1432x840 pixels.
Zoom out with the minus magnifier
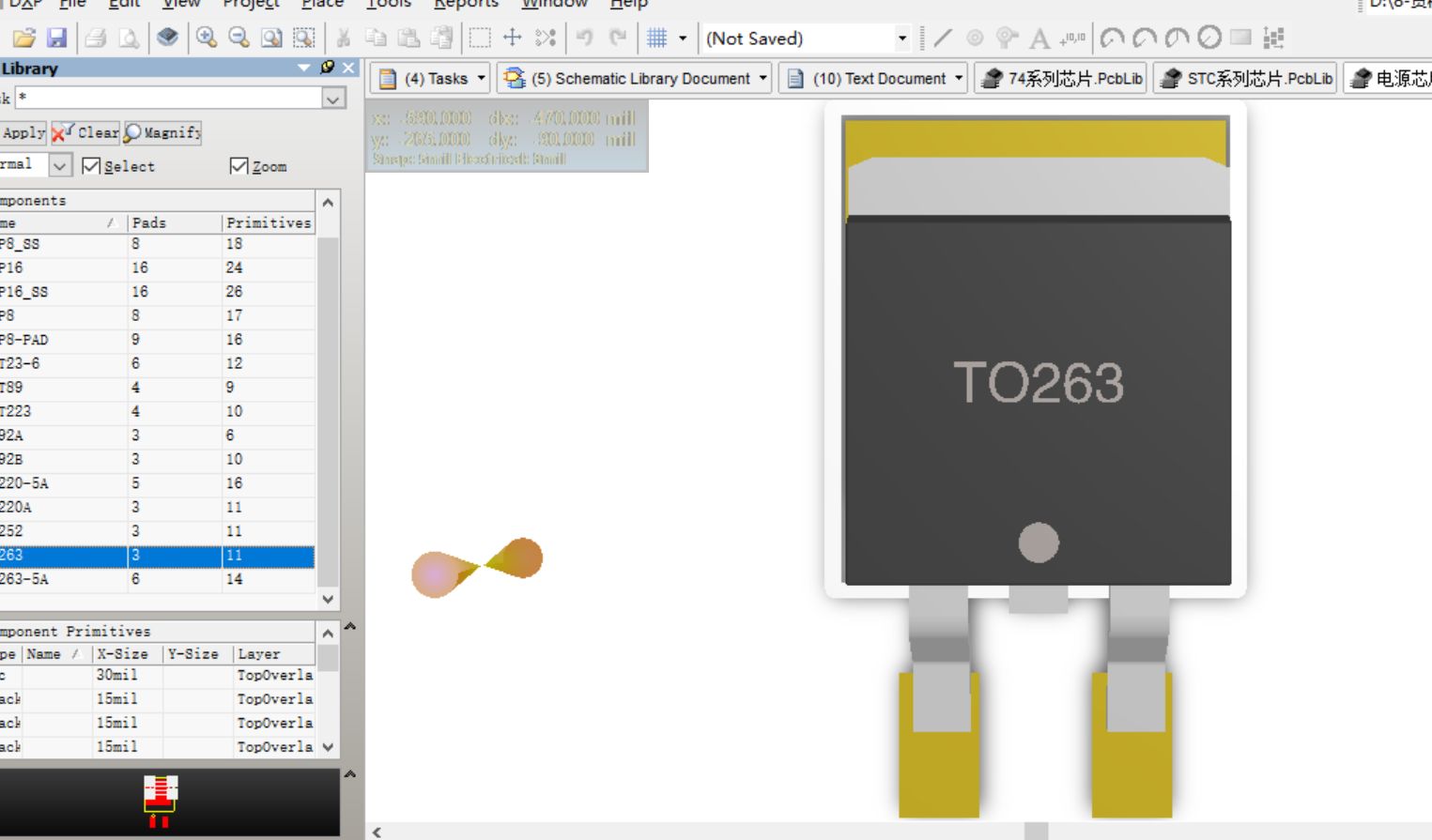point(239,38)
